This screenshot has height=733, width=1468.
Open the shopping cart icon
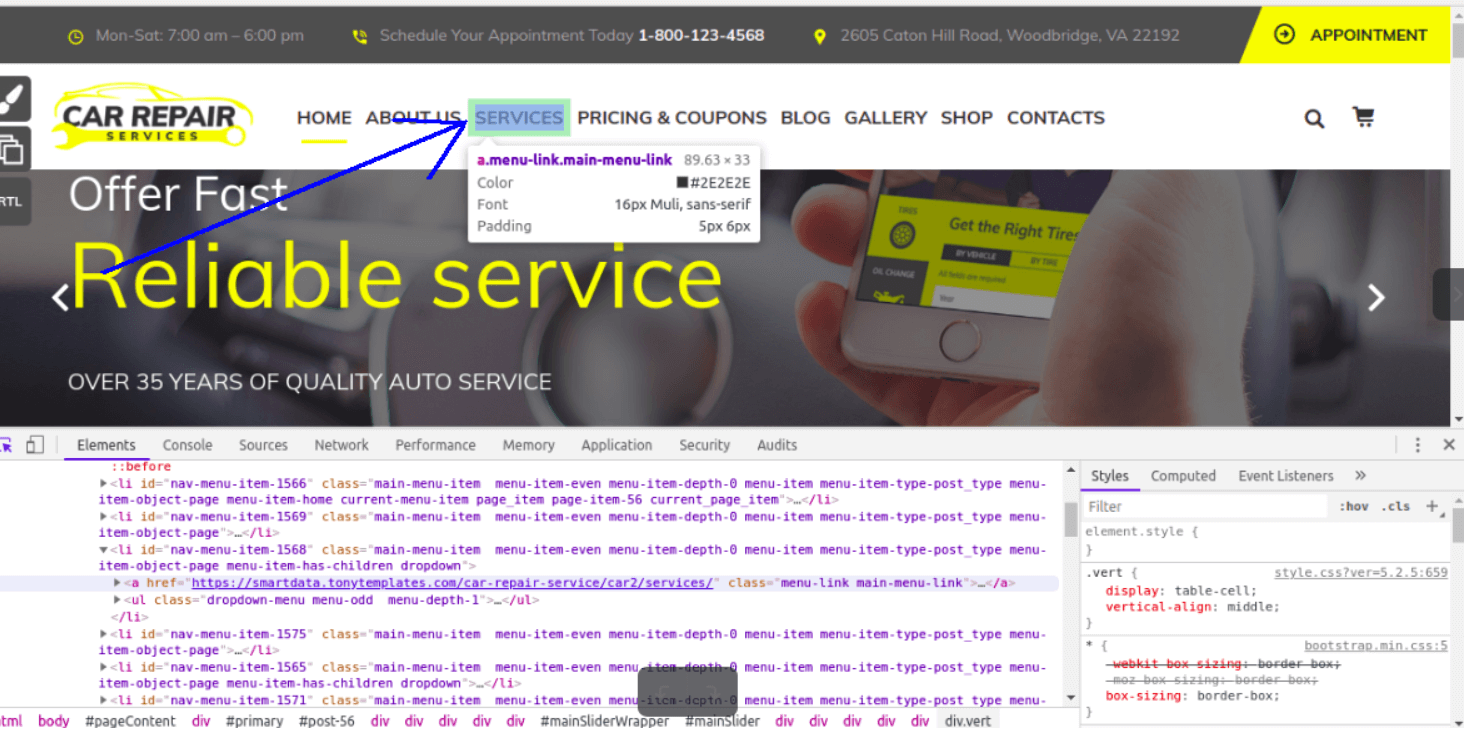coord(1362,117)
